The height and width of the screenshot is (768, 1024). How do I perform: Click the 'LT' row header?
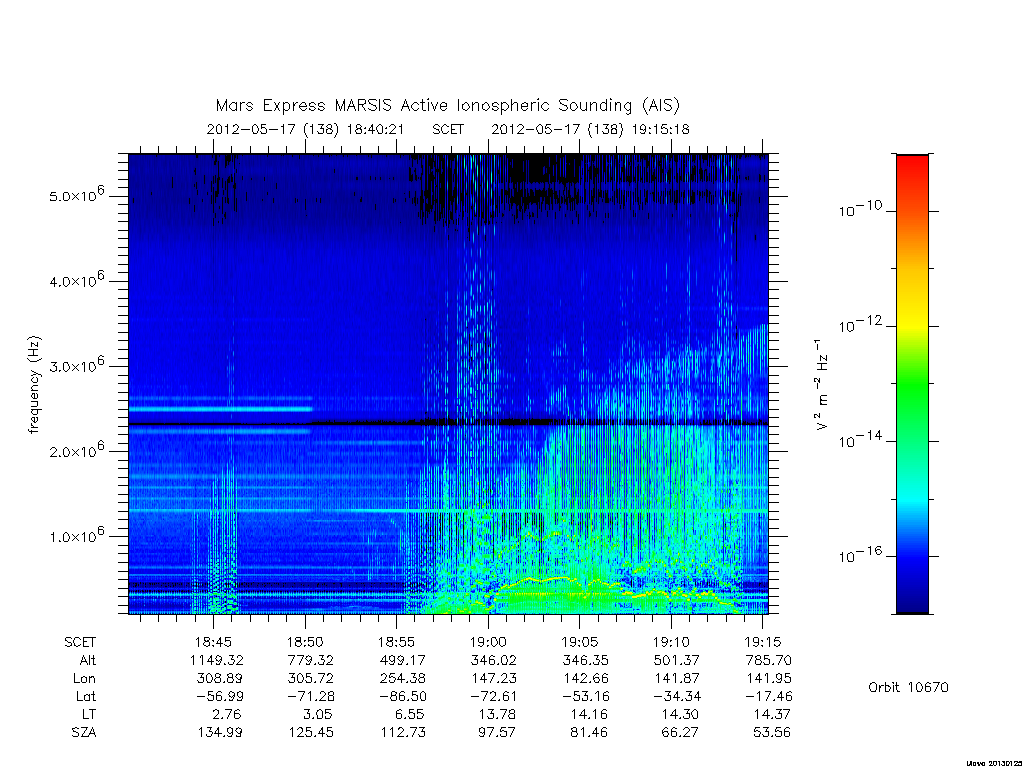[x=89, y=714]
